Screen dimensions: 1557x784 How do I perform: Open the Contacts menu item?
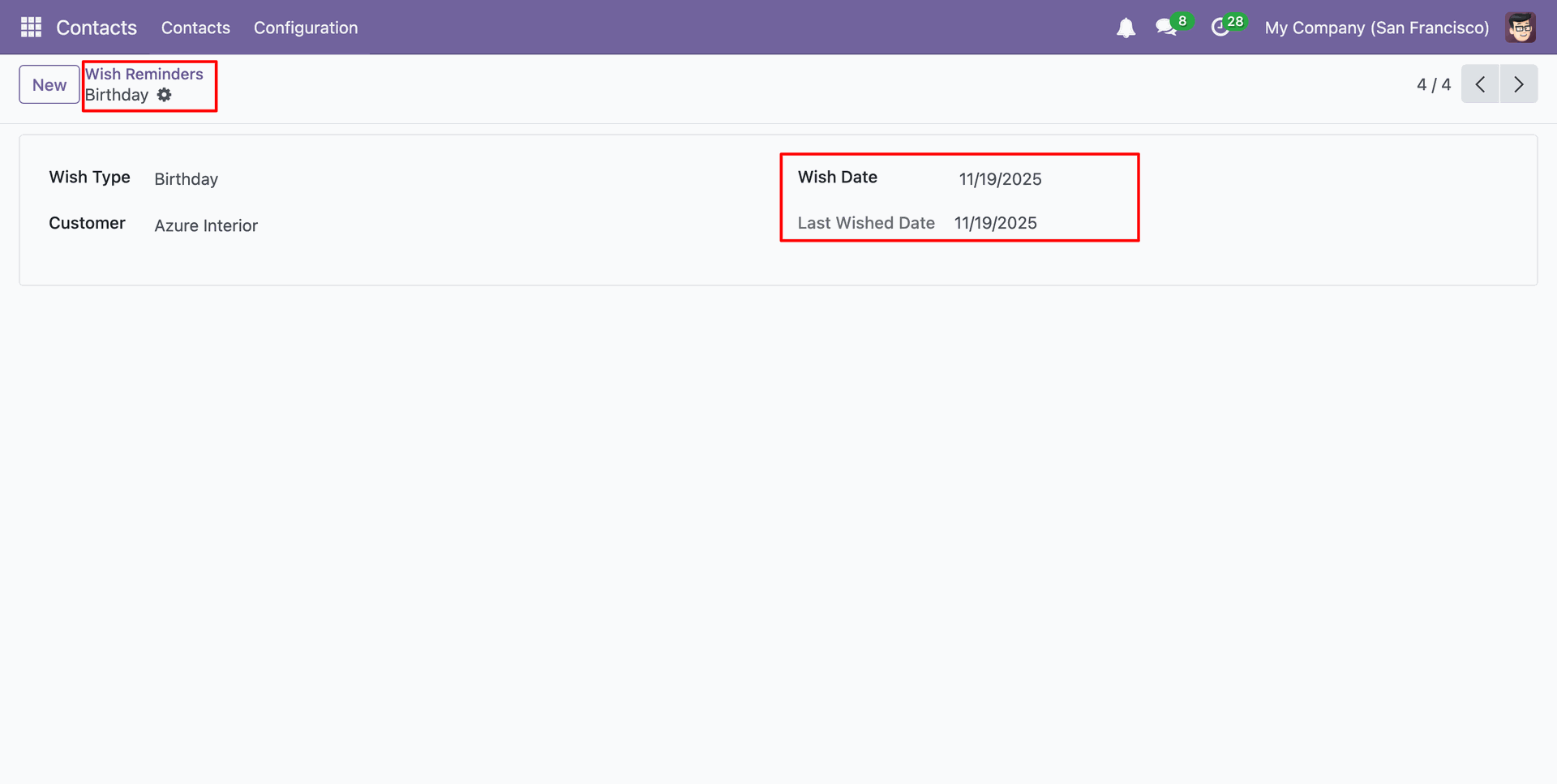(195, 28)
